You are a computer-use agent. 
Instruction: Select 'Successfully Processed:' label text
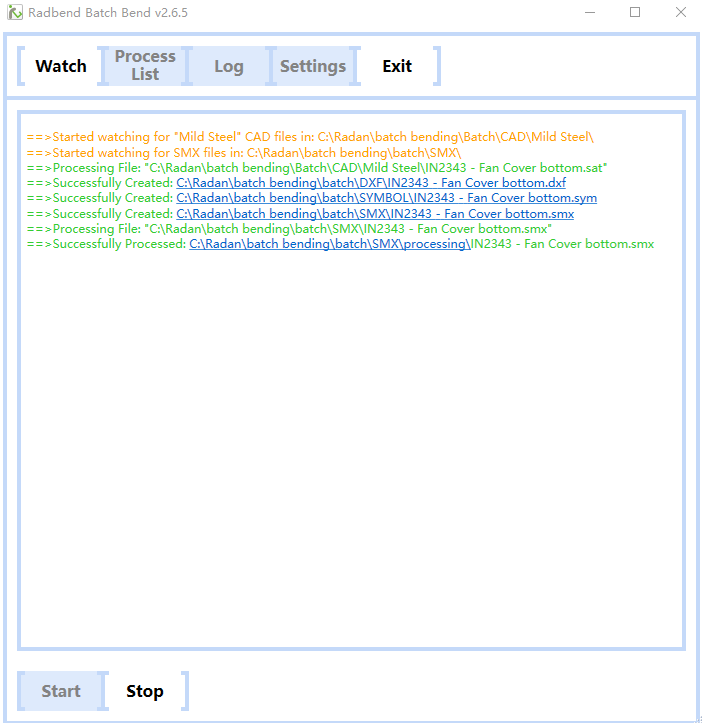(119, 244)
